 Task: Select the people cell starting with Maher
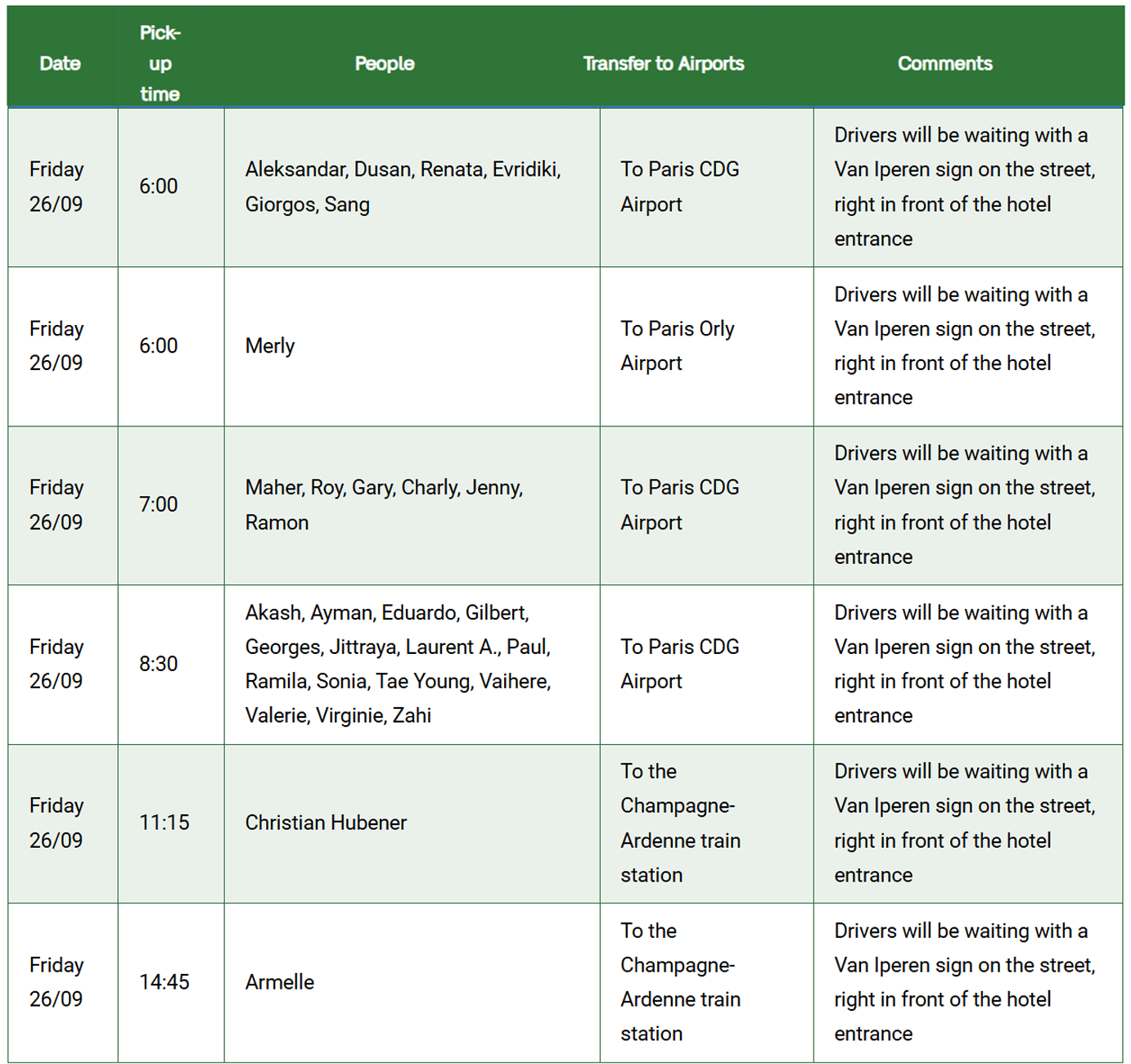pos(384,505)
